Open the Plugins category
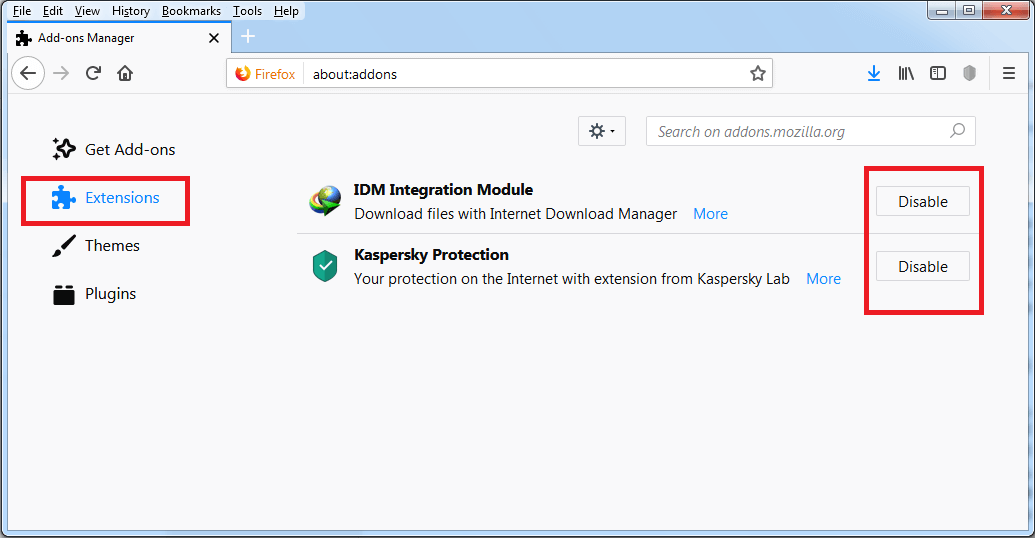Image resolution: width=1035 pixels, height=538 pixels. point(94,294)
